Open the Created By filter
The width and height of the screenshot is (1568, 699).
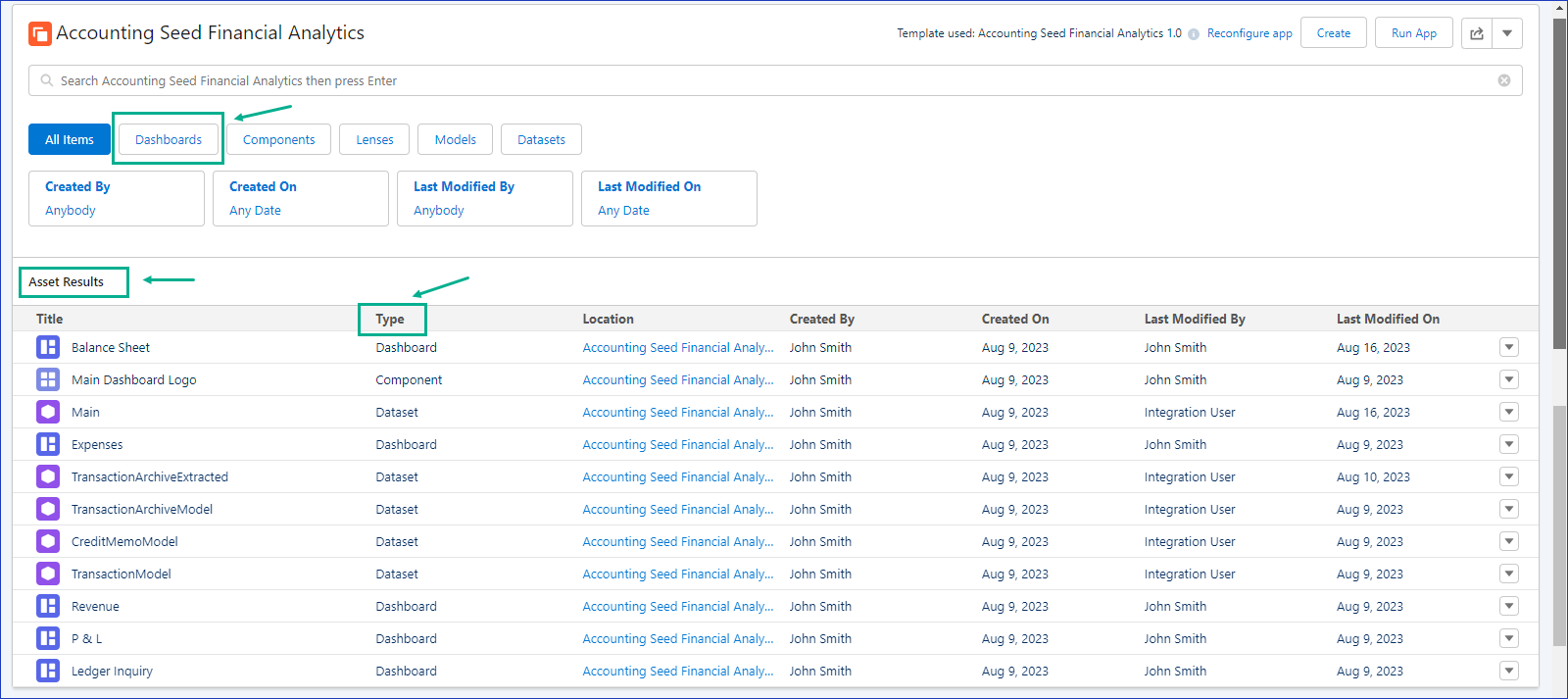point(117,198)
